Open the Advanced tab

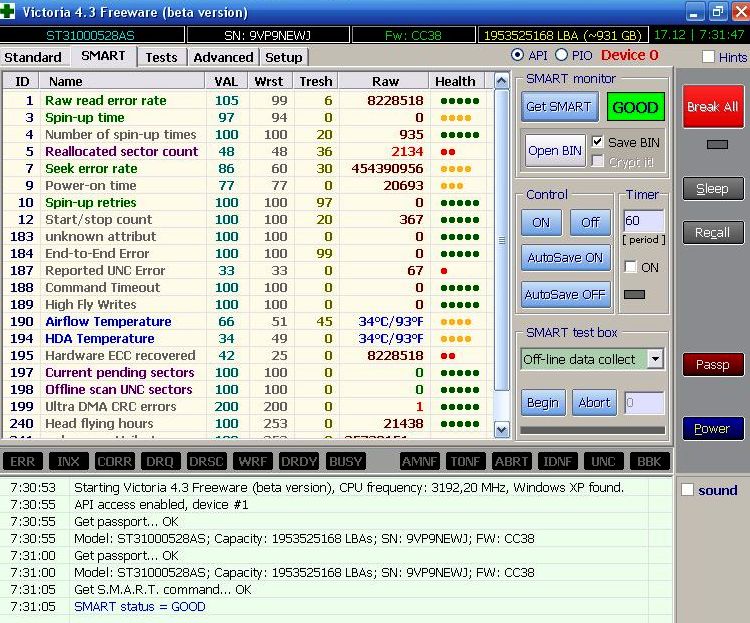pyautogui.click(x=223, y=57)
